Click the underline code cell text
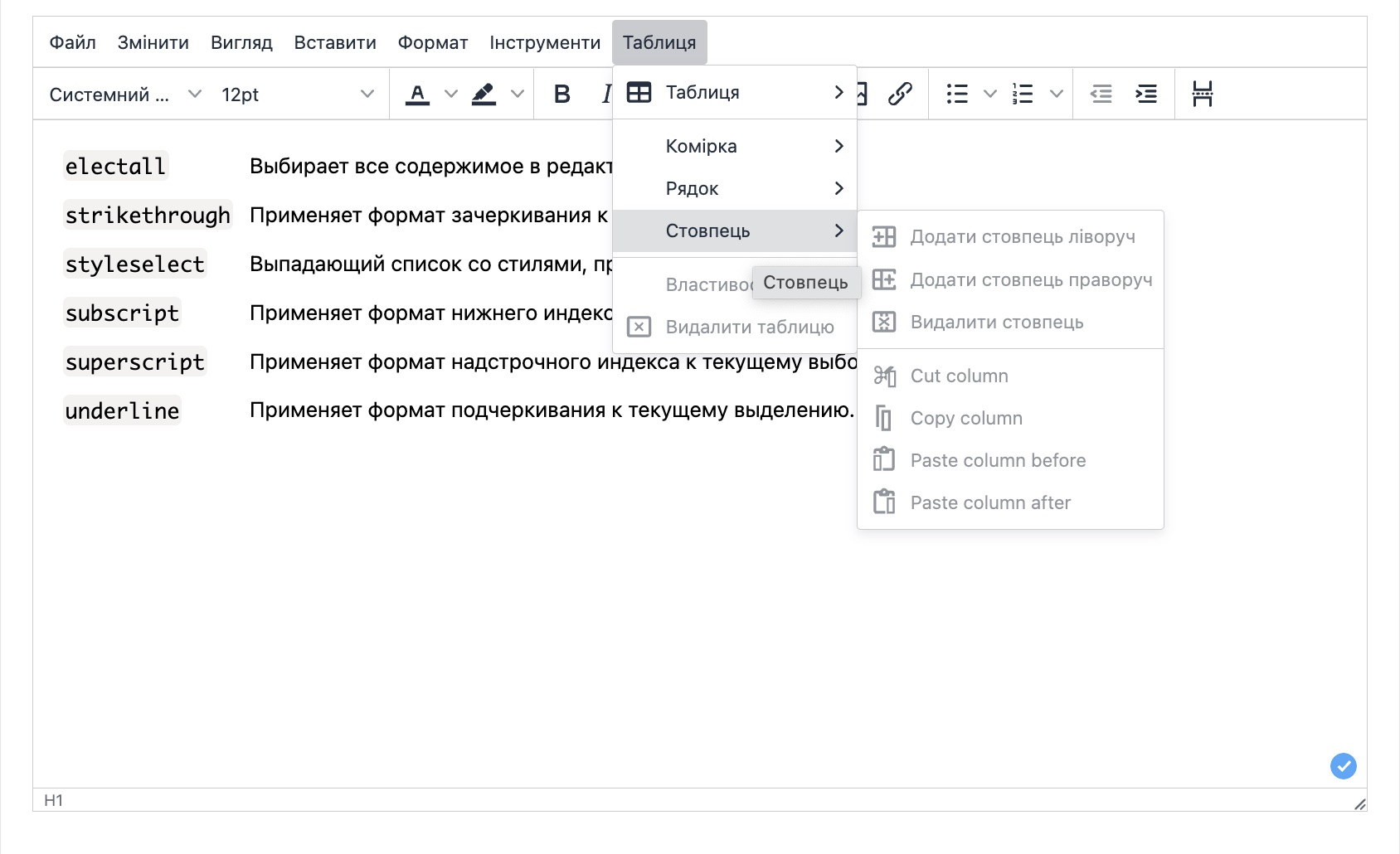 click(x=123, y=411)
